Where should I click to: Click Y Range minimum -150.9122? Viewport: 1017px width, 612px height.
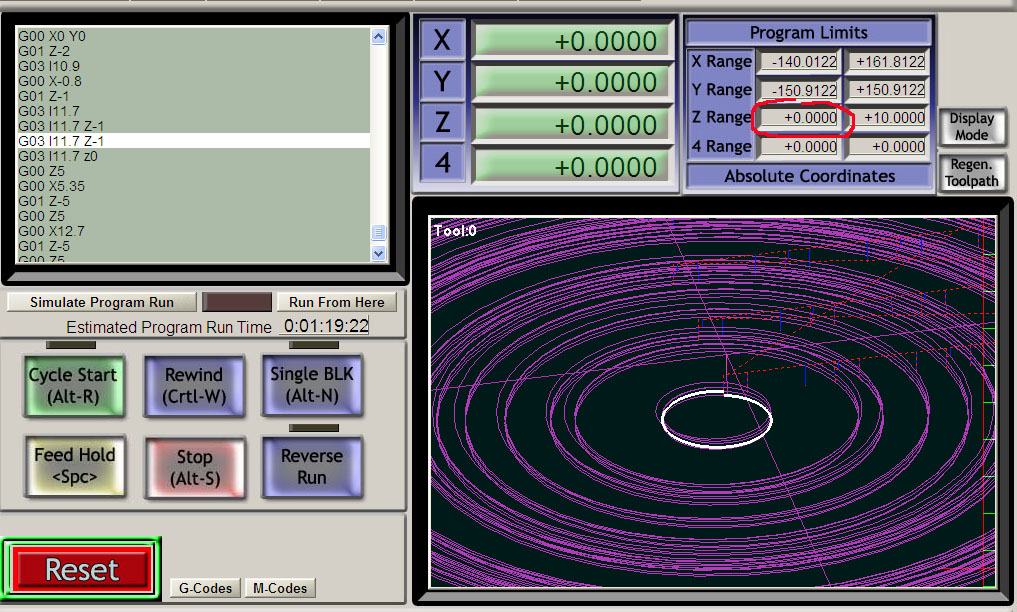tap(799, 90)
